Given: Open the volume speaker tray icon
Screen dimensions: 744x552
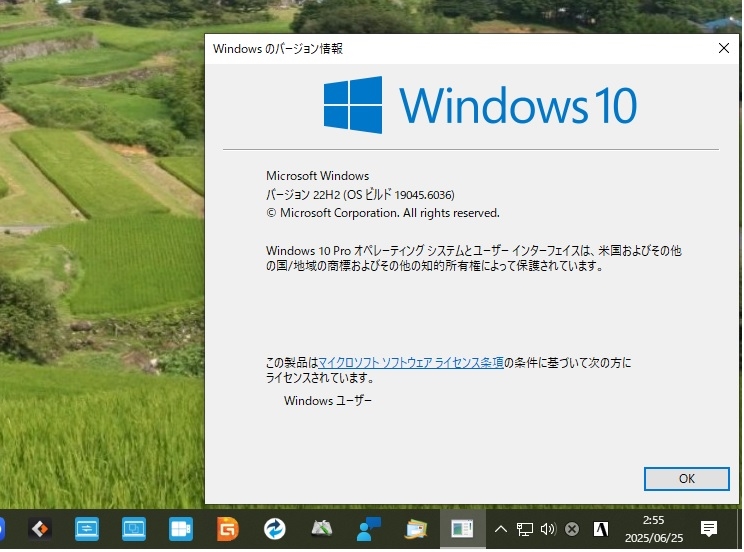Looking at the screenshot, I should click(548, 528).
